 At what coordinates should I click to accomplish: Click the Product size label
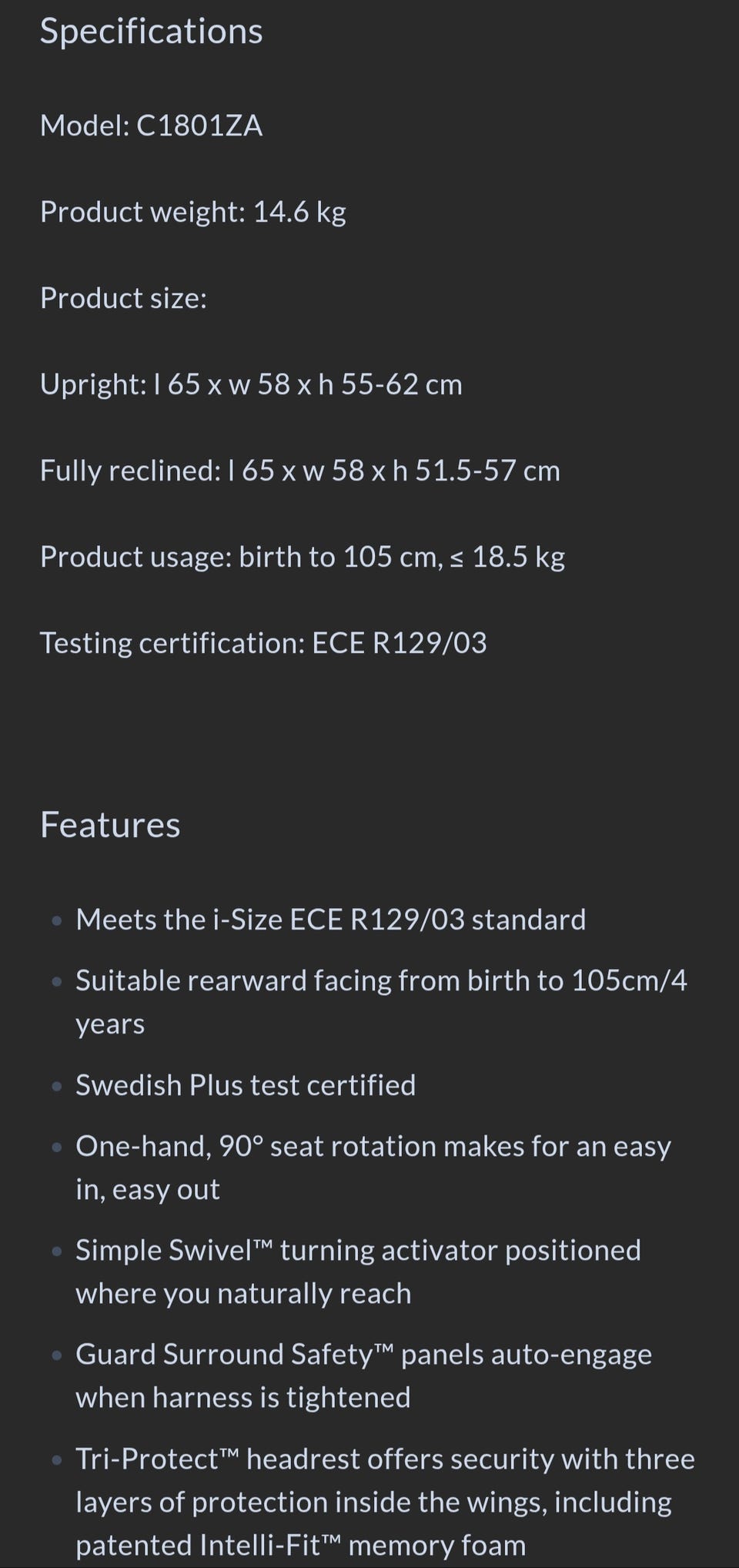point(123,298)
